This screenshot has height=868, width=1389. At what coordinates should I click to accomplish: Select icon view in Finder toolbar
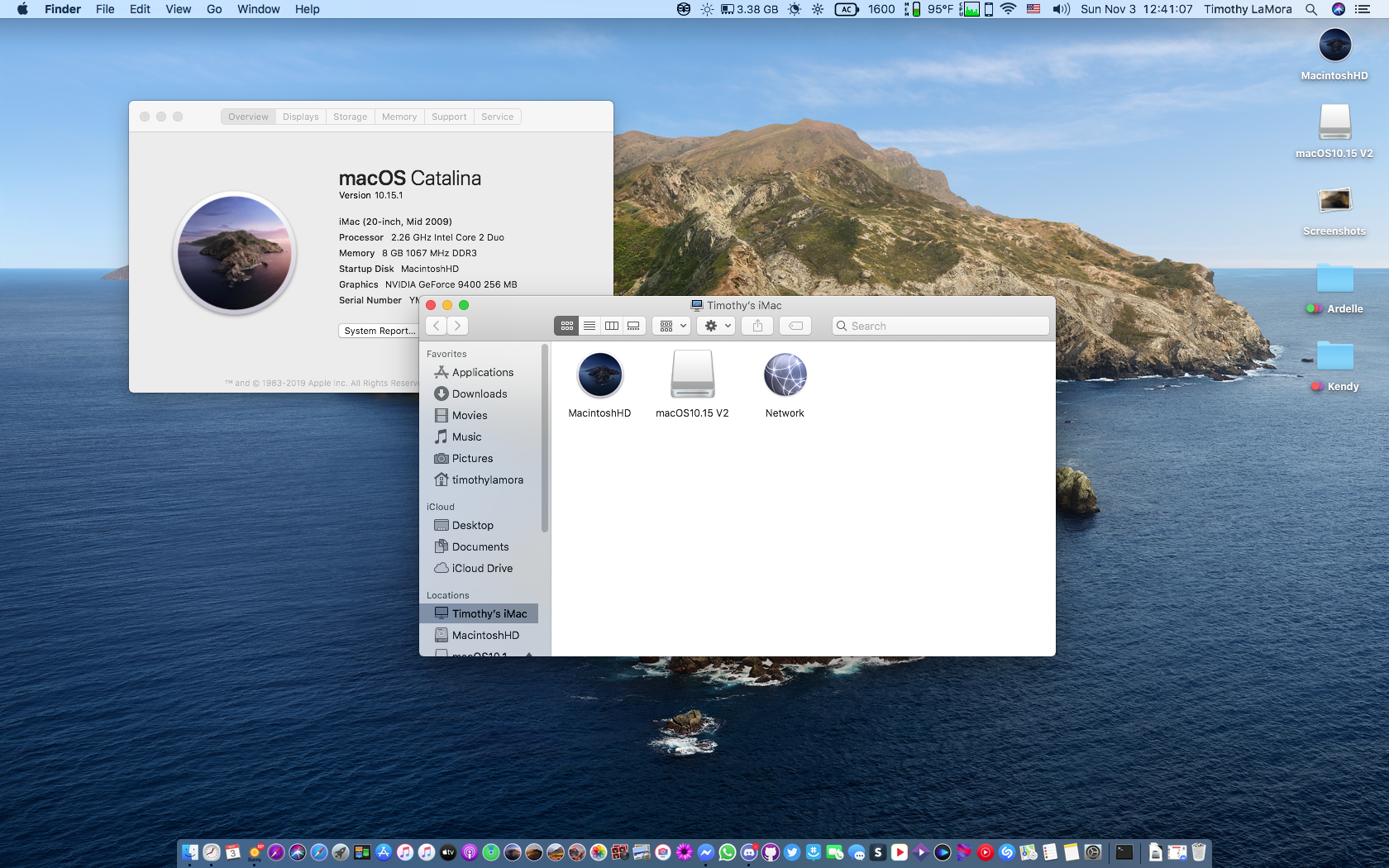click(567, 326)
